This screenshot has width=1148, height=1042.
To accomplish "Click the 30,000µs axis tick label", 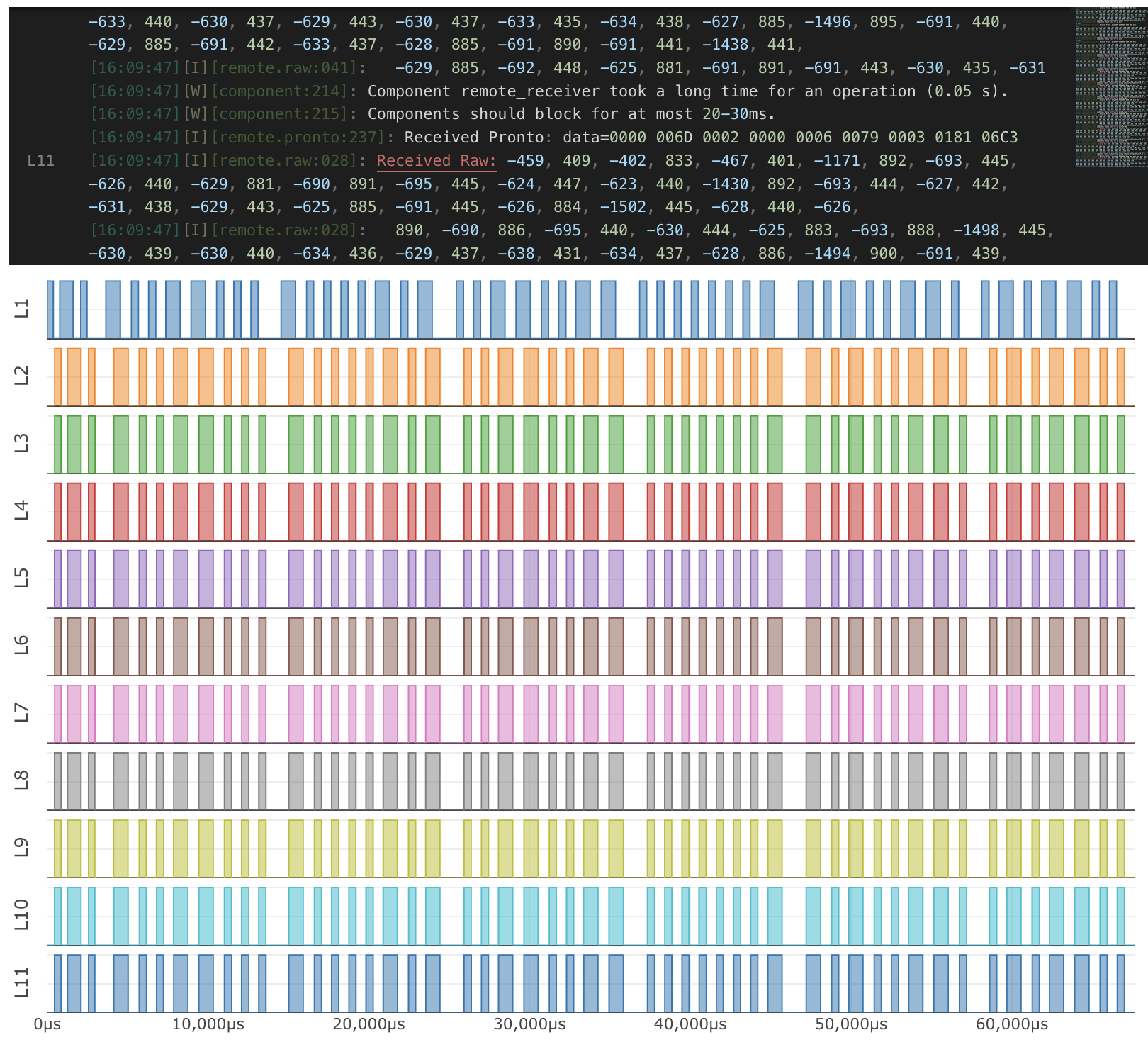I will pos(530,1025).
